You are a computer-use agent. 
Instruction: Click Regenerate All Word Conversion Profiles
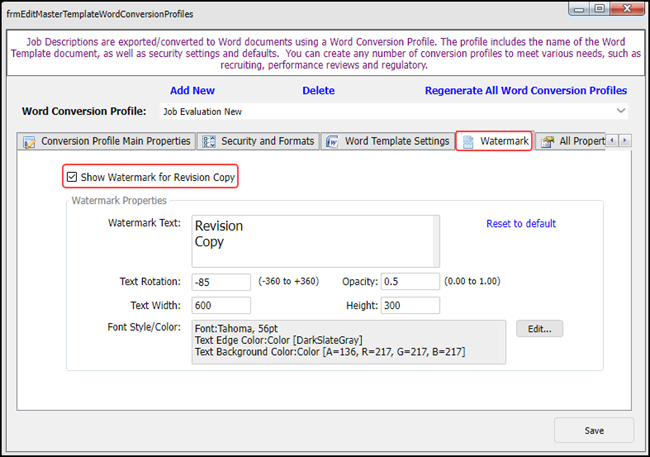point(526,90)
